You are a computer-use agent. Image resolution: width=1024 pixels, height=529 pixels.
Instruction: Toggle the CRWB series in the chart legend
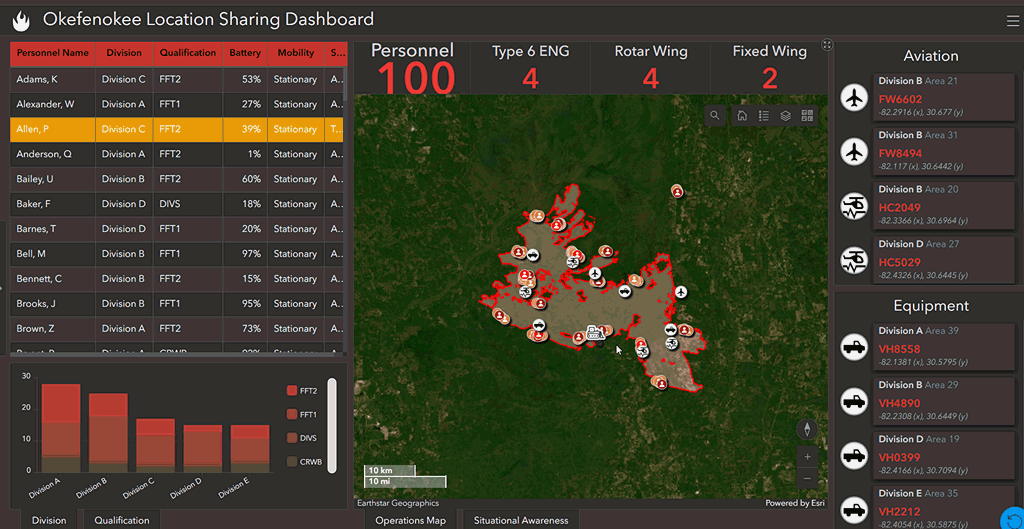click(302, 461)
